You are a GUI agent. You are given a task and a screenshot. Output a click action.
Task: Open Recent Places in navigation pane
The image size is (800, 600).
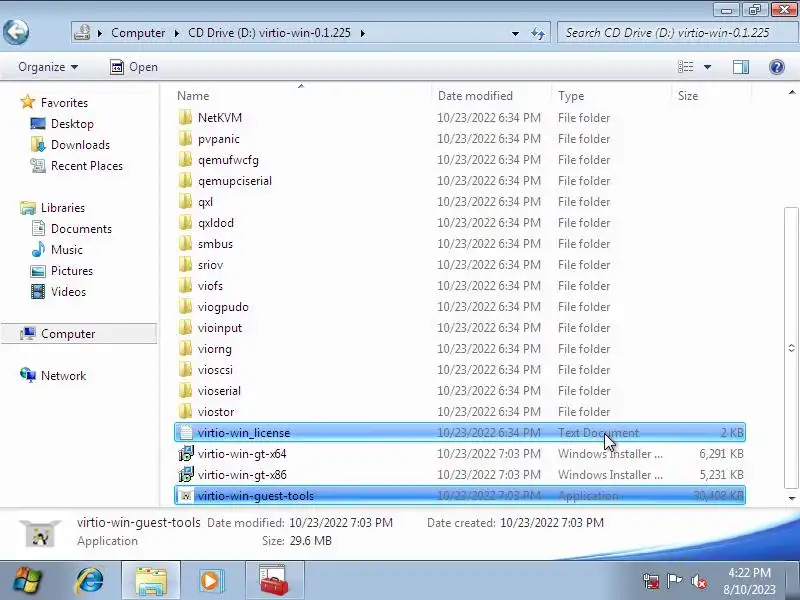click(x=77, y=166)
